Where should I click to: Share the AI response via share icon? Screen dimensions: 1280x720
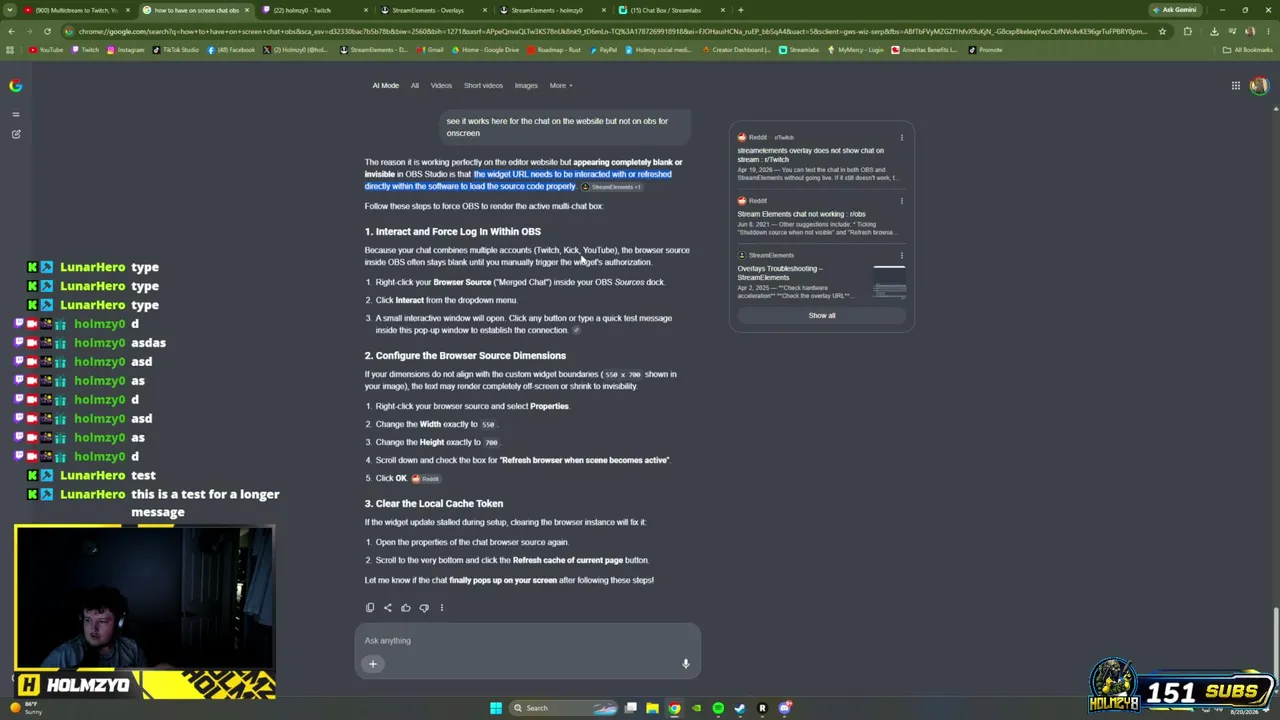coord(388,607)
